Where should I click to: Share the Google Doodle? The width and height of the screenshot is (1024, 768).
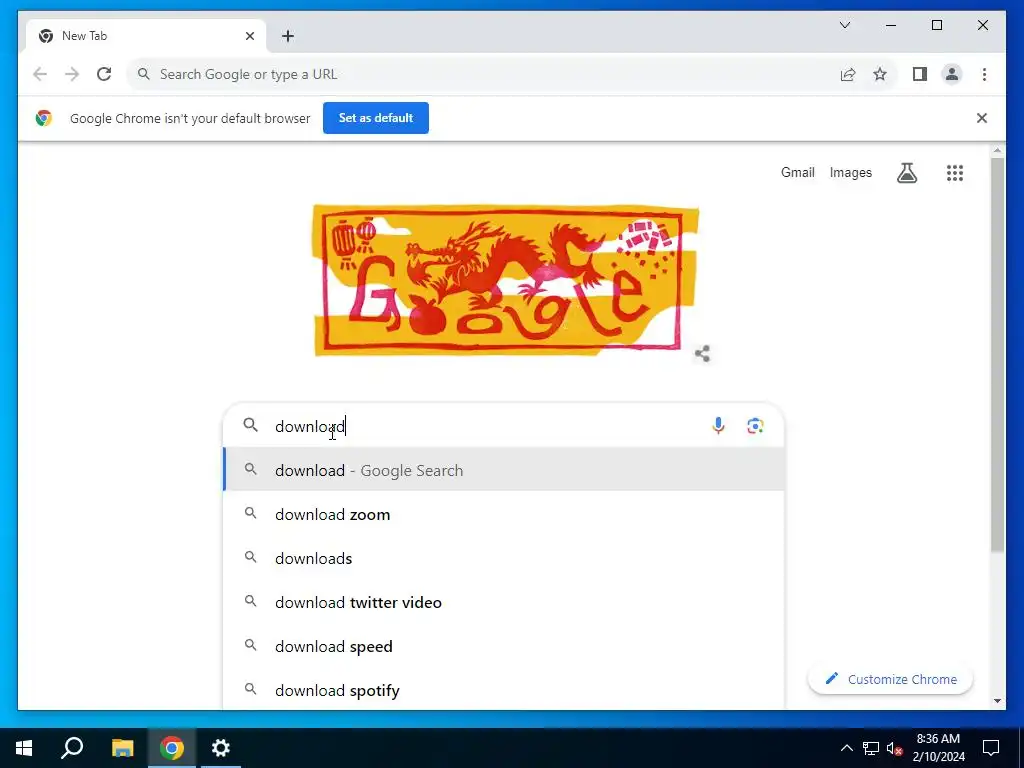click(702, 354)
